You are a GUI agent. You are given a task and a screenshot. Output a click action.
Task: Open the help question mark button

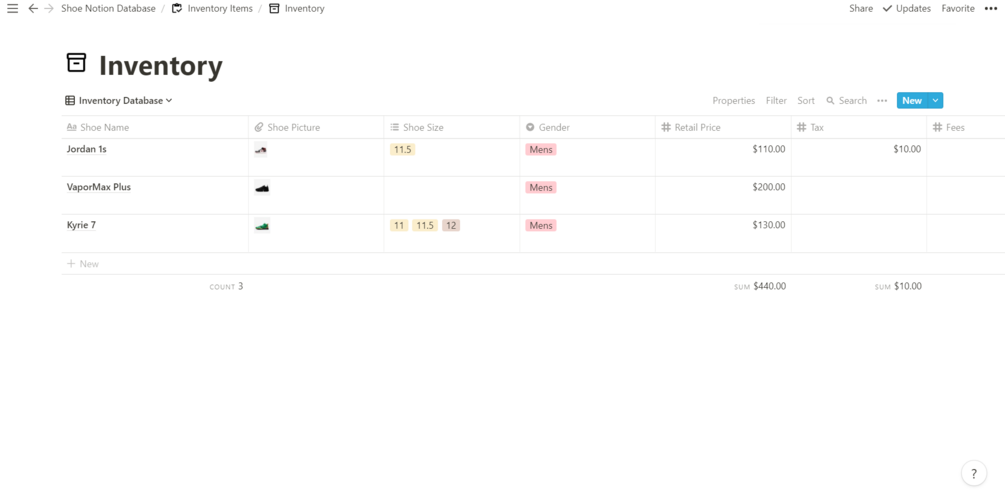[x=974, y=474]
